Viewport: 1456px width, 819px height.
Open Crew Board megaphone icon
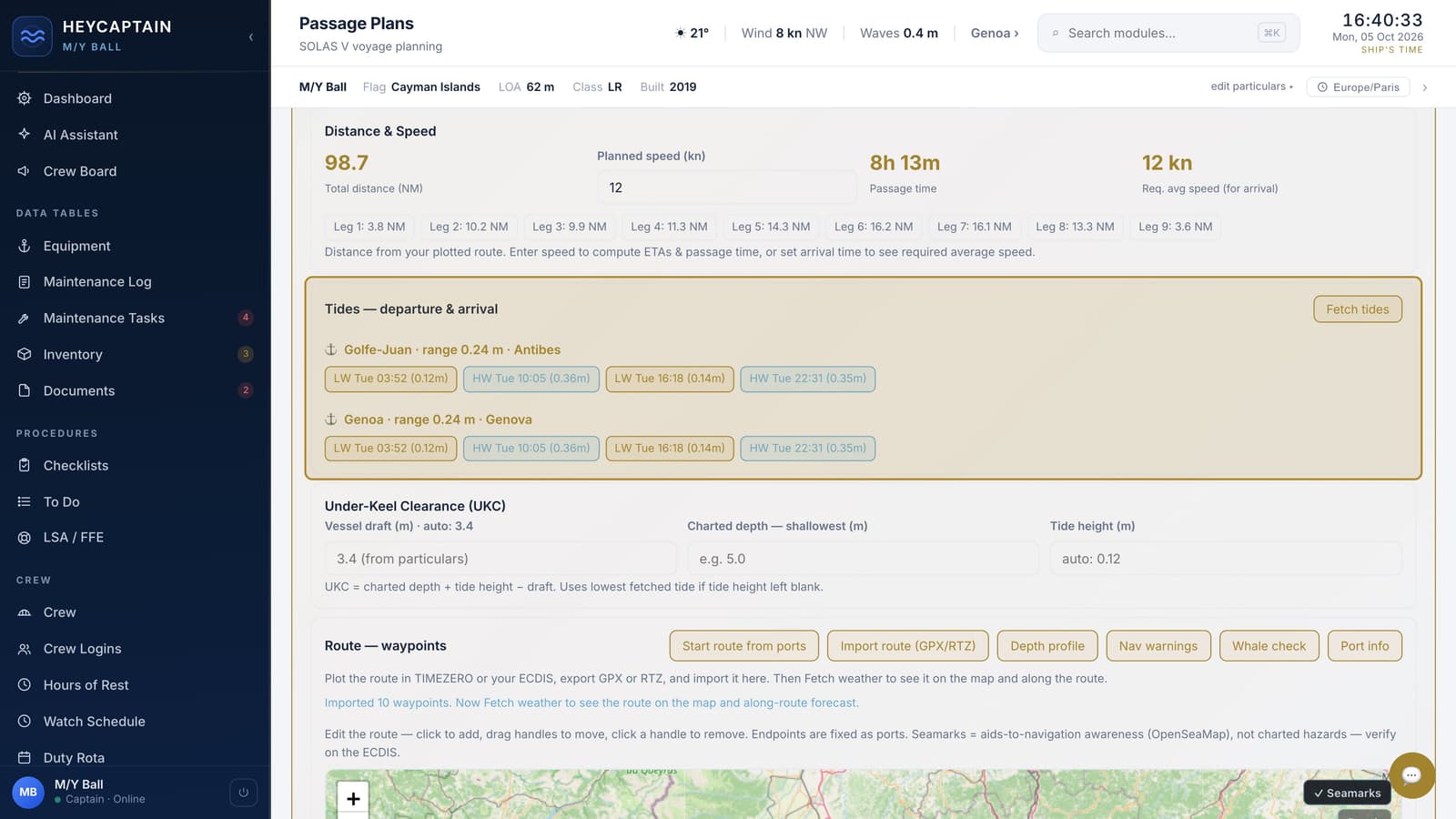(x=25, y=171)
